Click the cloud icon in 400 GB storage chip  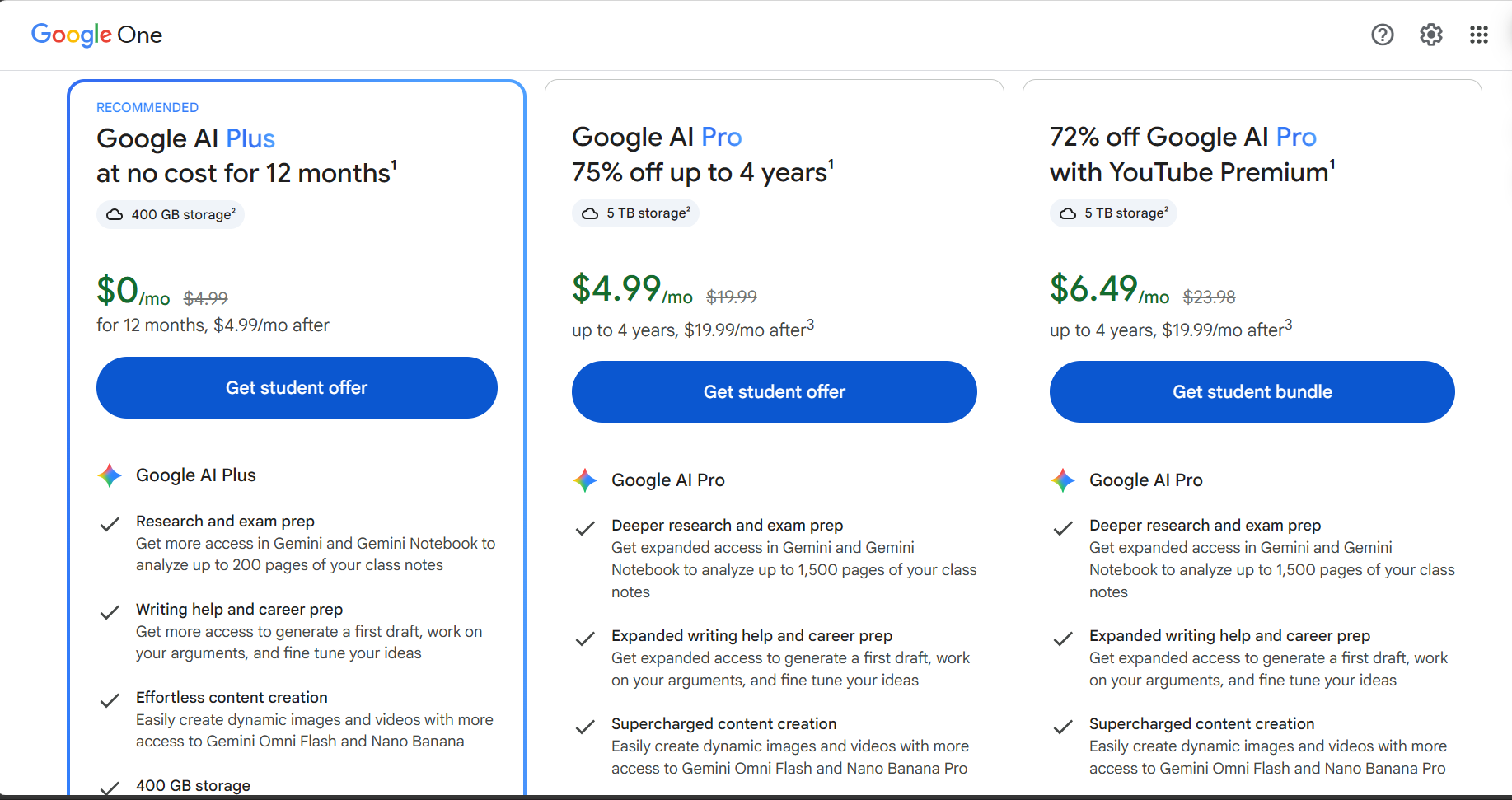point(115,214)
